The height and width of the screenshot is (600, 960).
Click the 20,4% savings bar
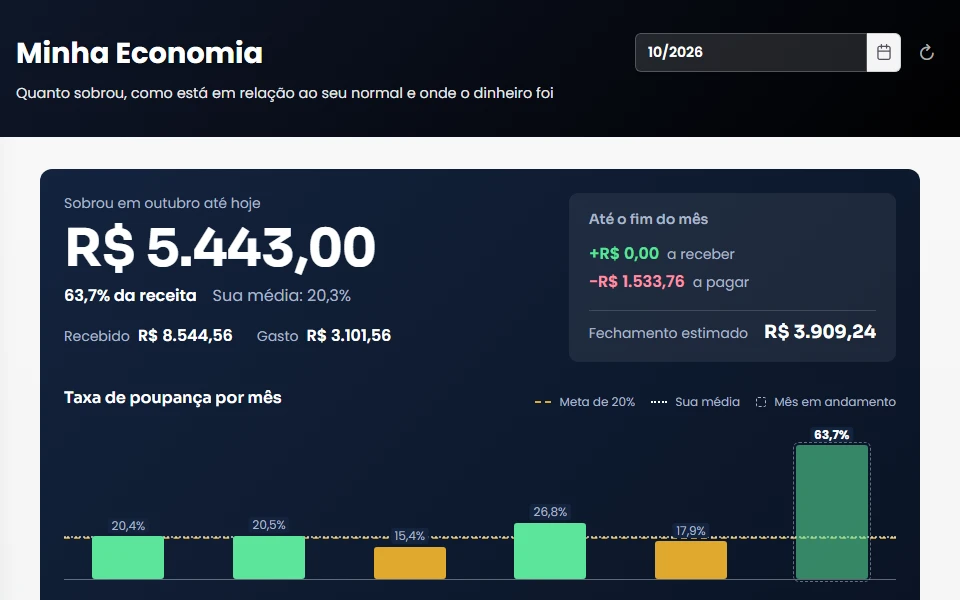128,557
